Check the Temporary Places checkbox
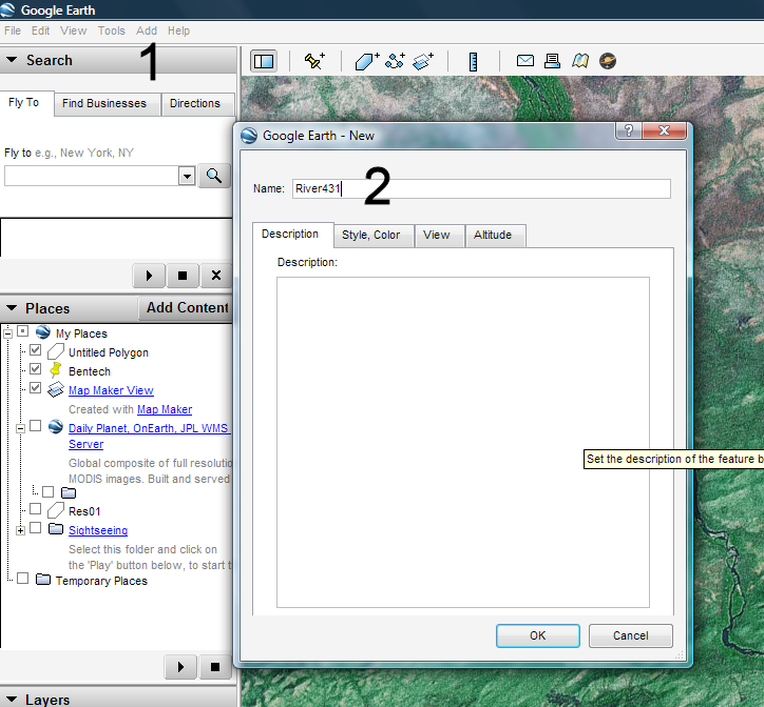 pos(23,578)
